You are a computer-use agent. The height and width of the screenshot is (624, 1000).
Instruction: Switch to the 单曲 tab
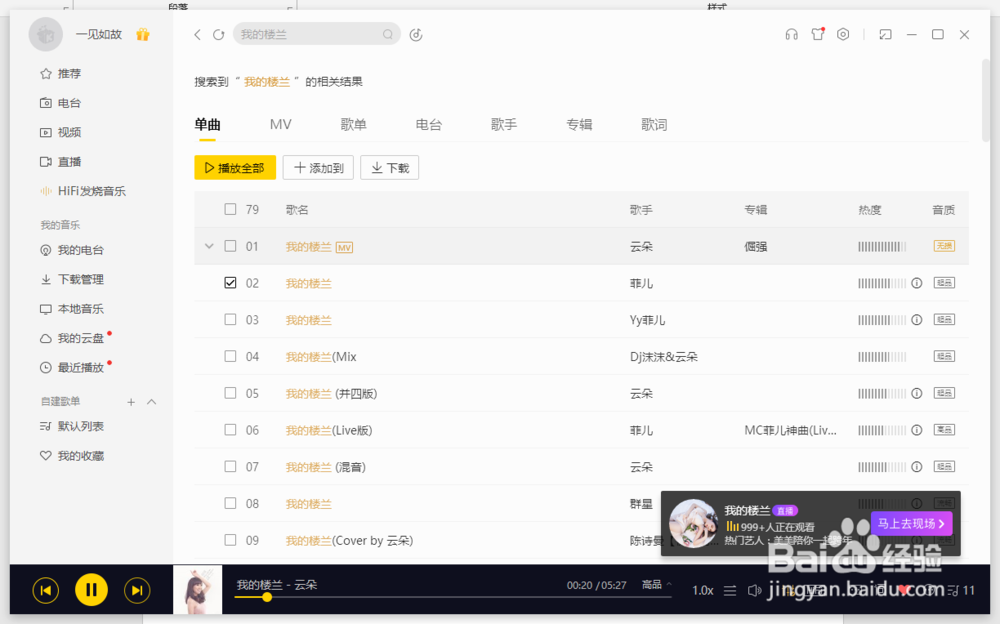click(x=207, y=124)
